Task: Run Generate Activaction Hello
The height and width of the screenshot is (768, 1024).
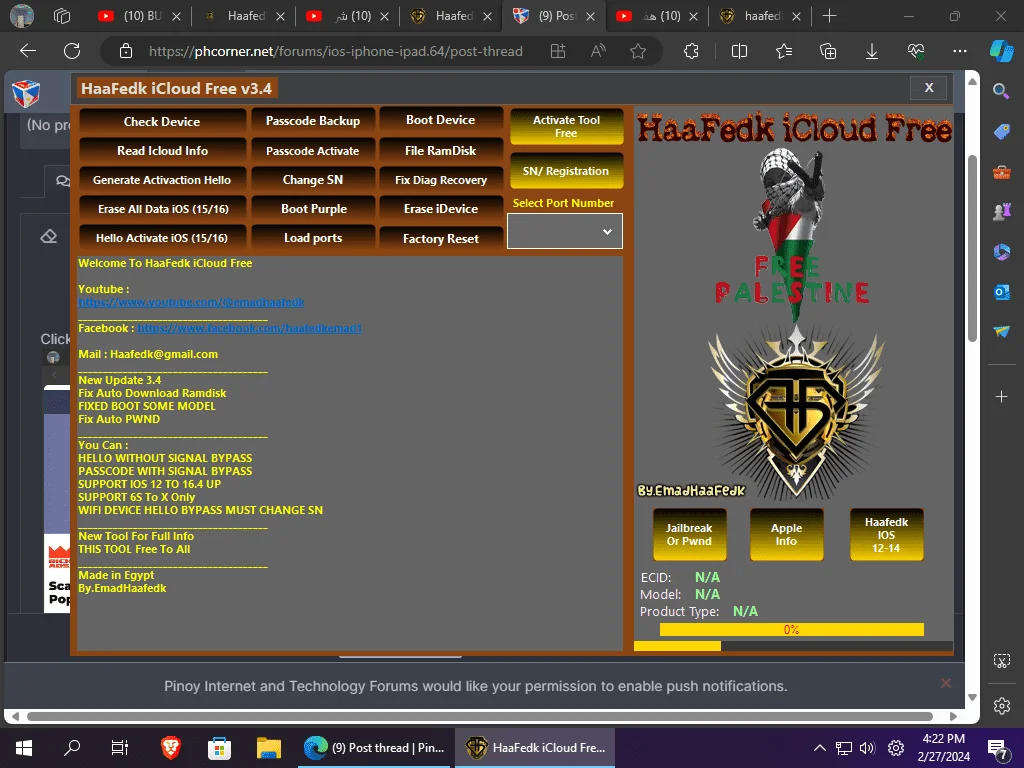Action: [162, 180]
